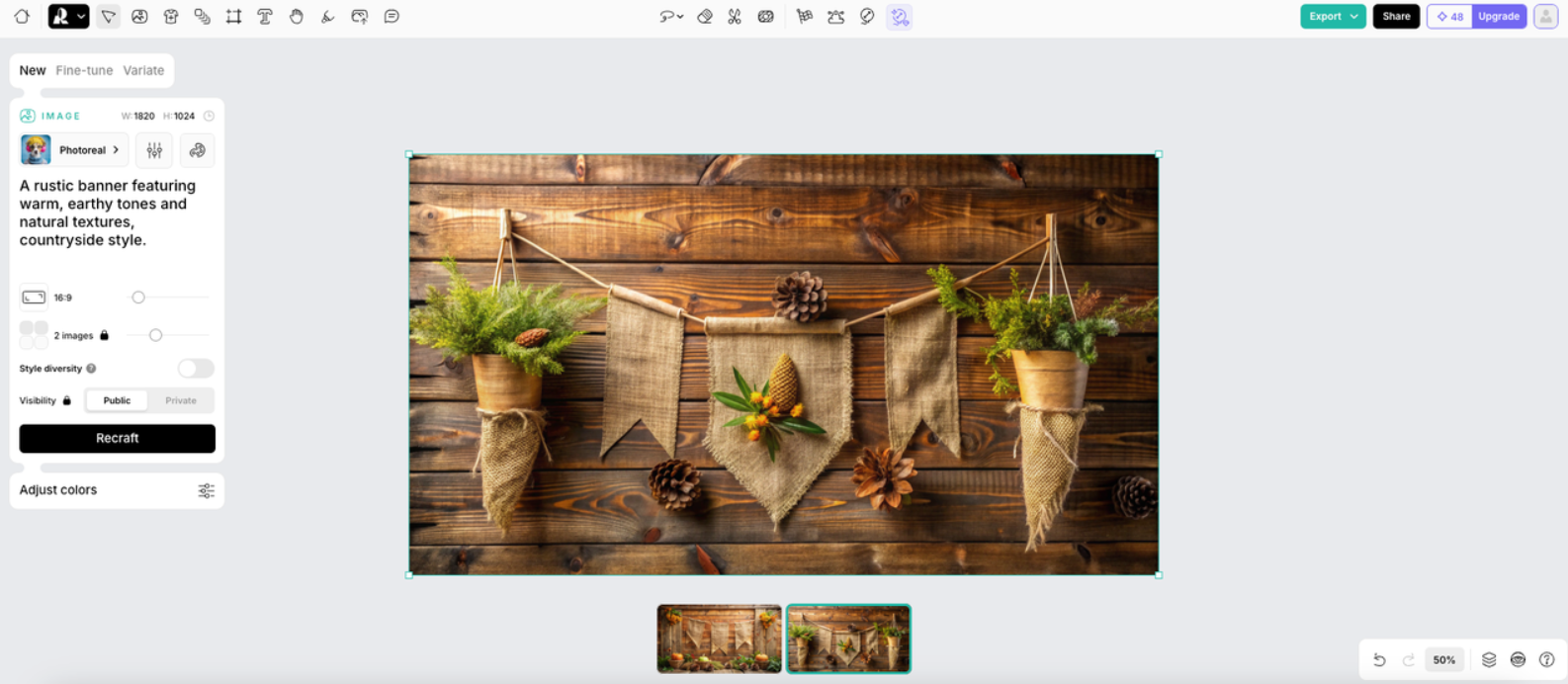Select the freehand draw tool
1568x684 pixels.
coord(327,16)
